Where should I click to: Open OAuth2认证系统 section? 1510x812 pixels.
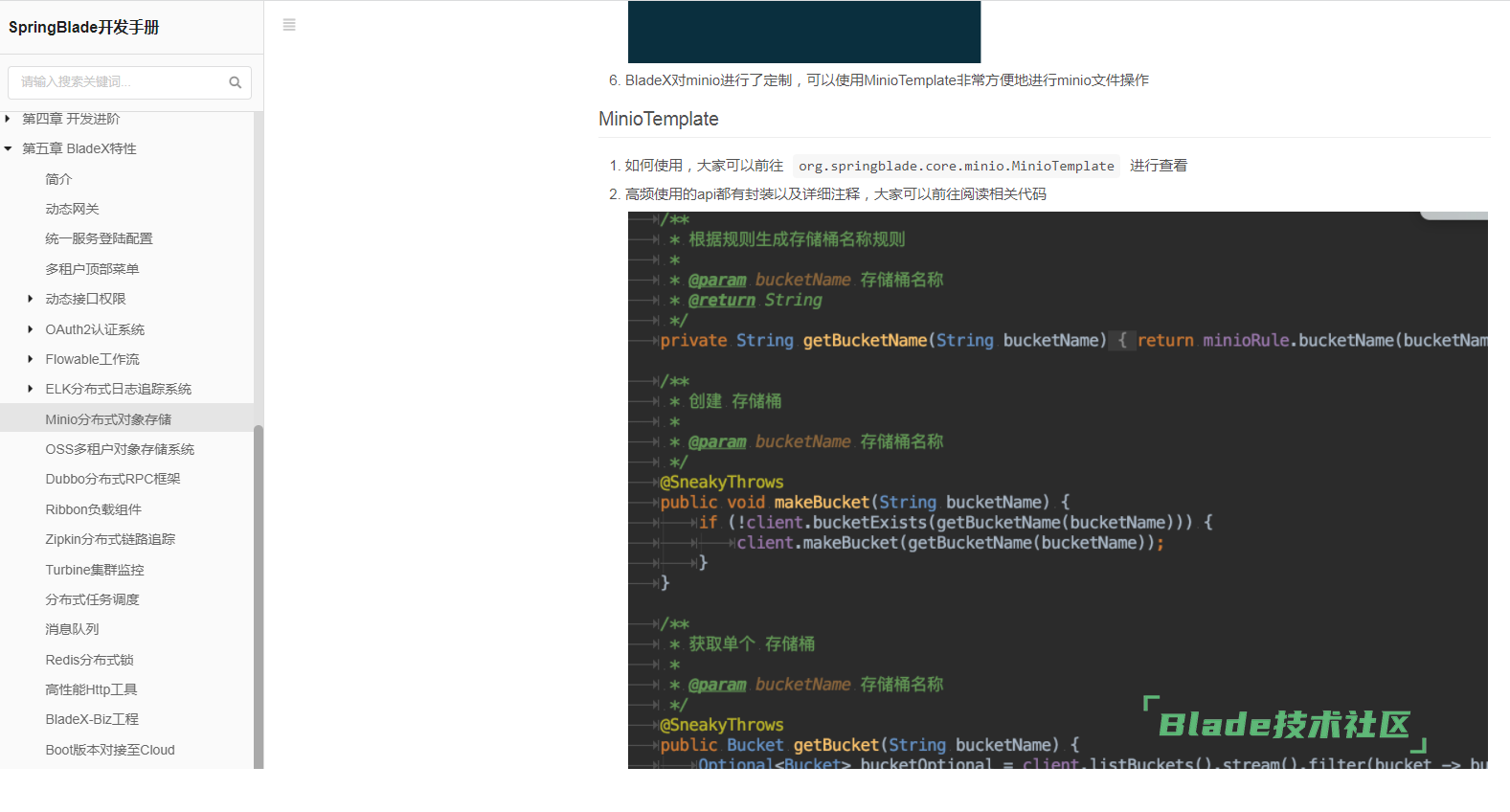pos(95,329)
